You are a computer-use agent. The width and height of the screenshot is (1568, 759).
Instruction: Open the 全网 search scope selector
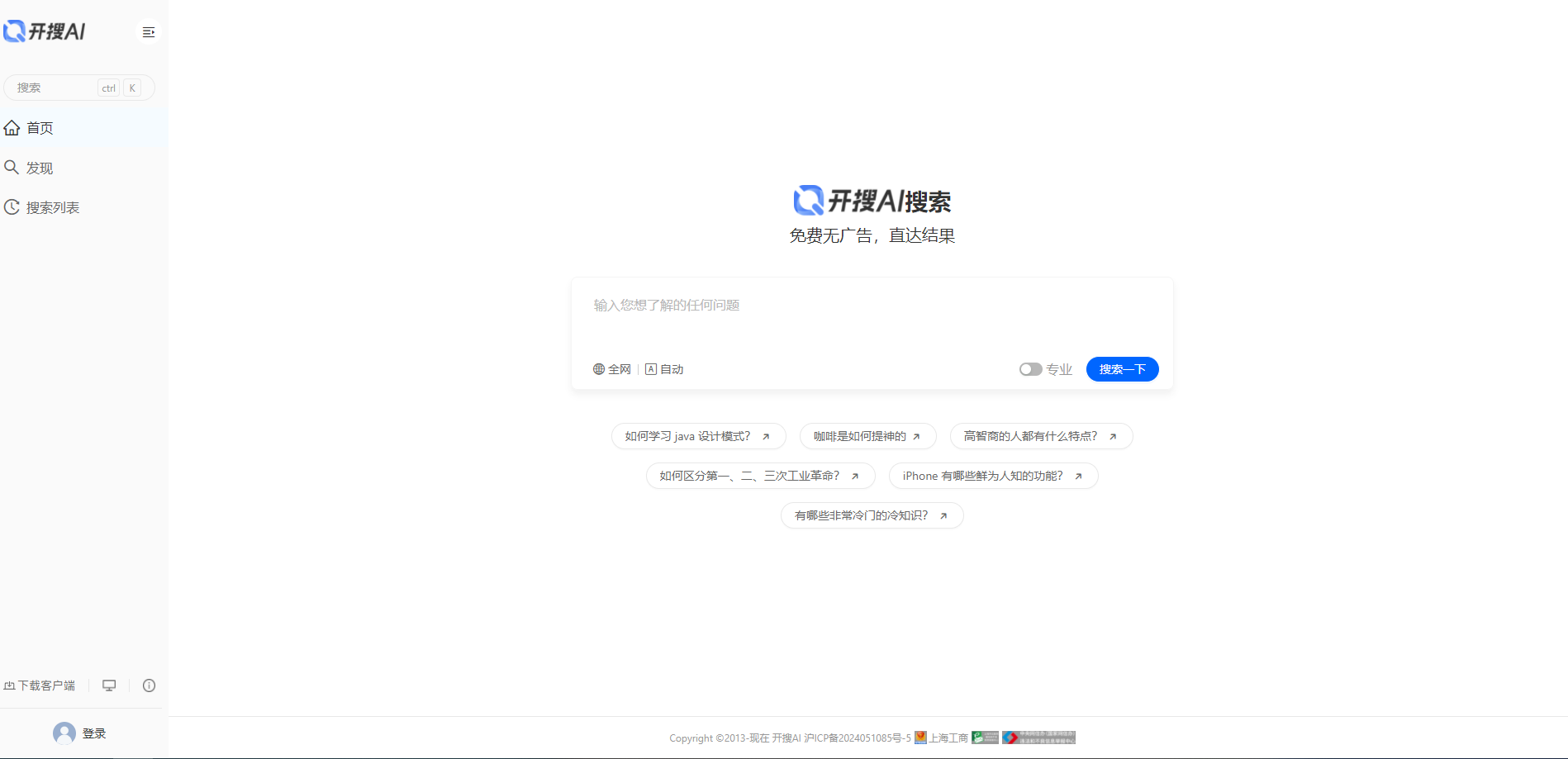point(612,369)
